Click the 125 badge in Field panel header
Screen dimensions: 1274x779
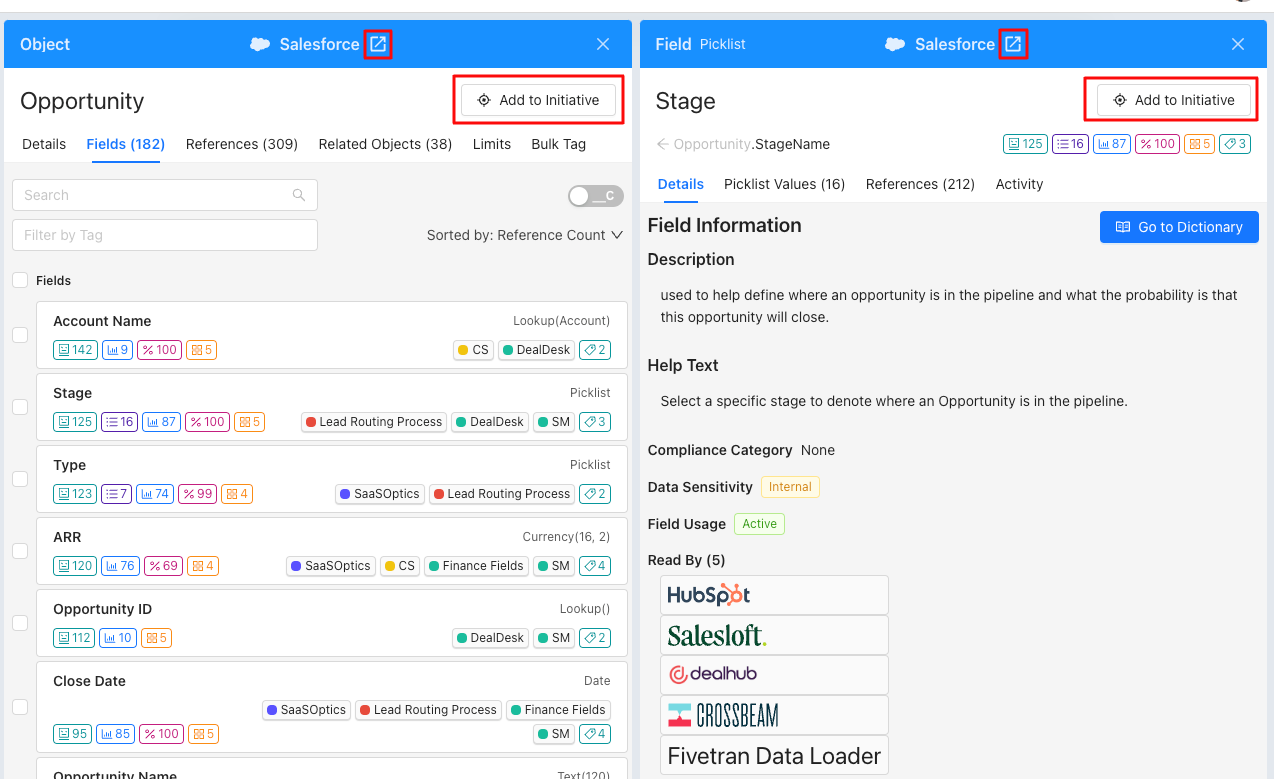click(1025, 144)
